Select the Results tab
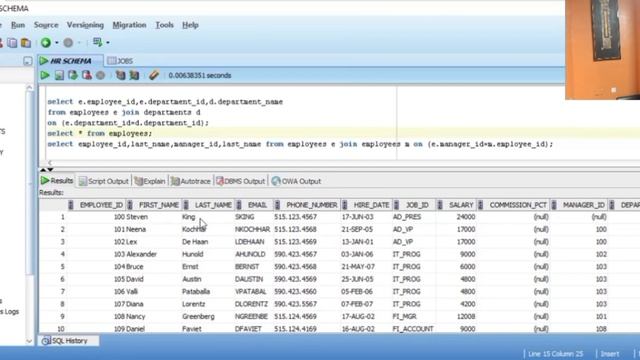The width and height of the screenshot is (640, 360). (x=57, y=180)
